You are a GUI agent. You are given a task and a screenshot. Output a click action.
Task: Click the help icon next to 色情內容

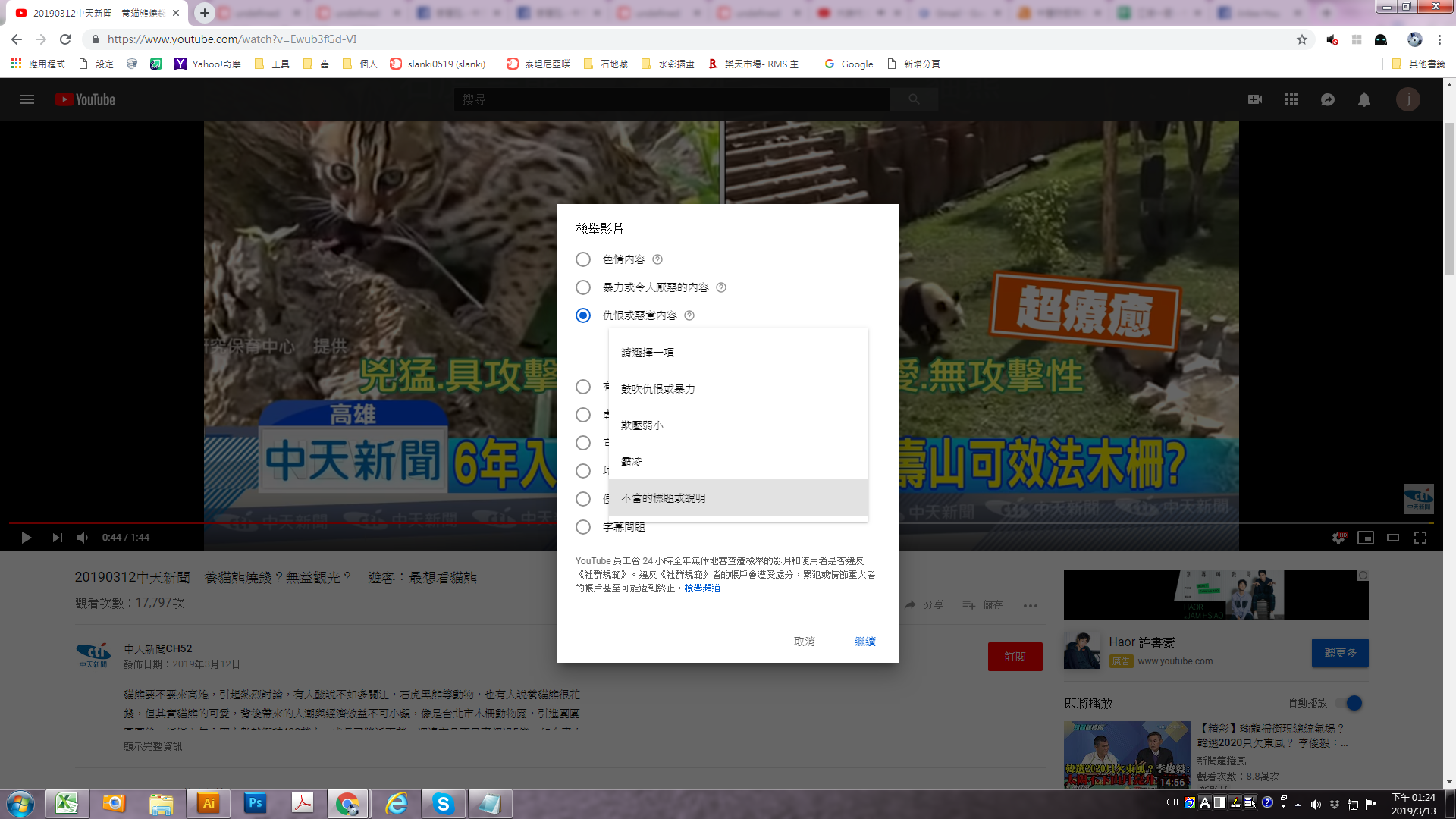pos(657,259)
